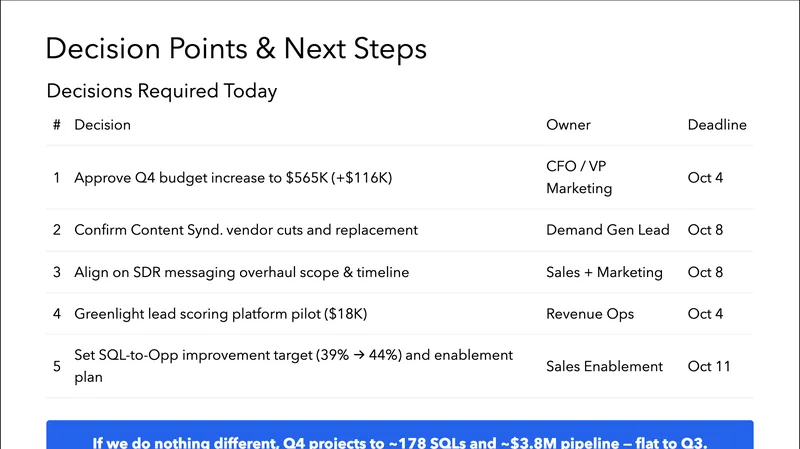The width and height of the screenshot is (800, 449).
Task: Click the Oct 11 deadline cell
Action: [x=709, y=366]
